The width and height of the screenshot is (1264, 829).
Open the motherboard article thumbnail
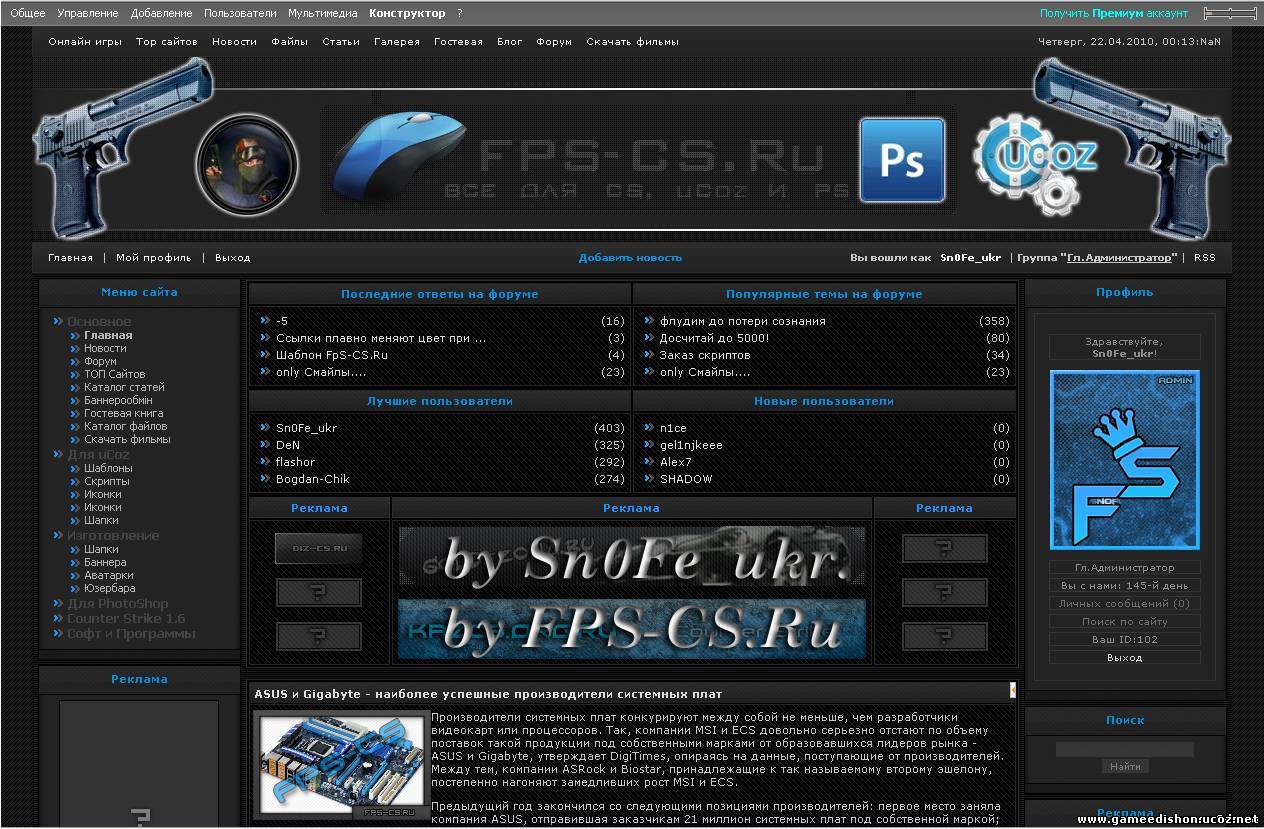(339, 765)
